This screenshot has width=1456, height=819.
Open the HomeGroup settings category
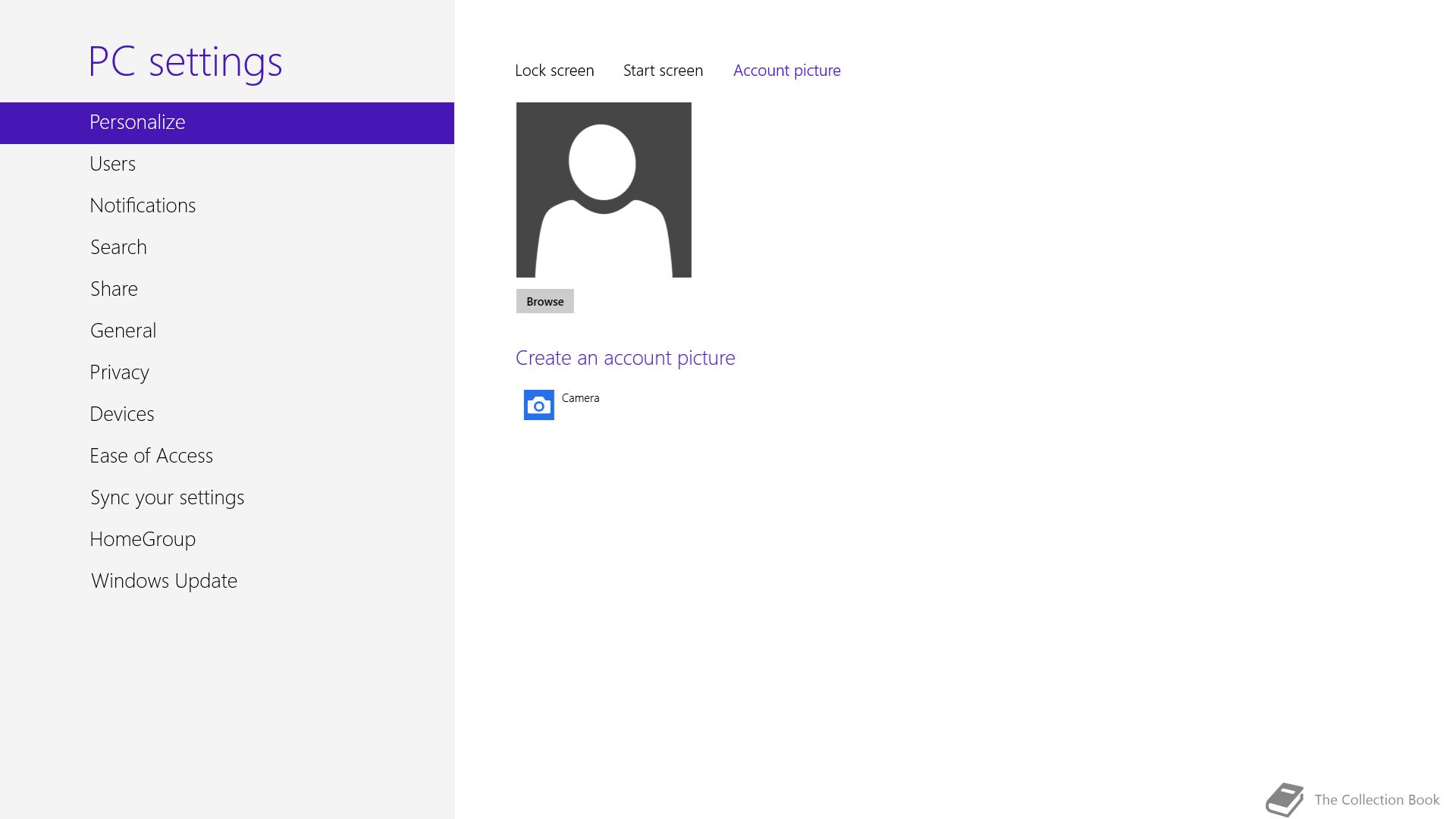227,539
